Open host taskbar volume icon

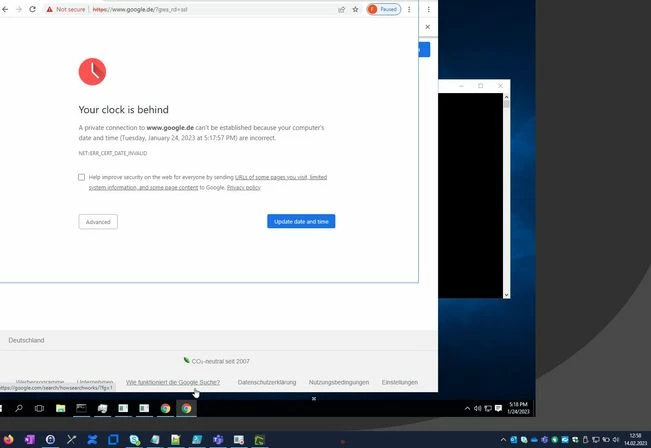point(616,440)
